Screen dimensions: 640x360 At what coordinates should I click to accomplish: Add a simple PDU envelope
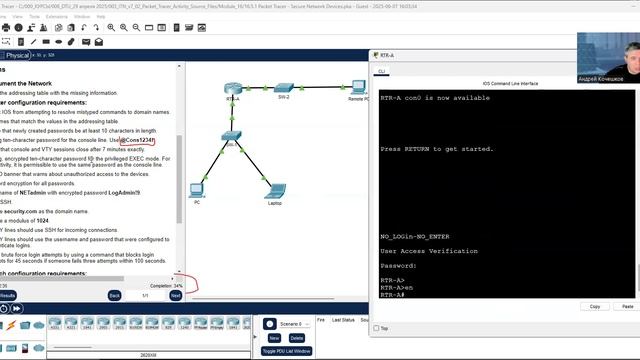(86, 42)
